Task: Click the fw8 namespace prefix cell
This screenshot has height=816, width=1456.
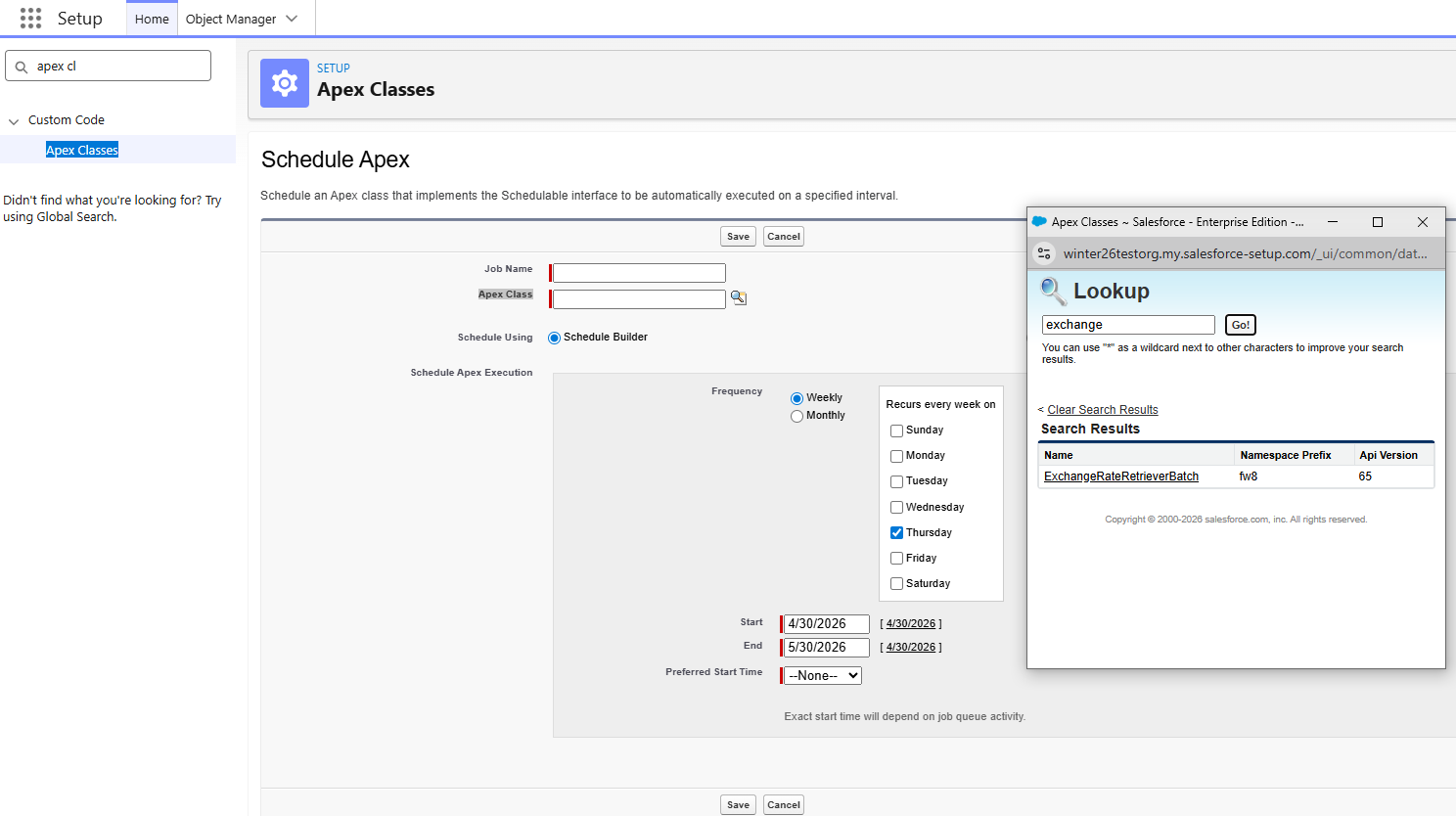Action: pyautogui.click(x=1249, y=476)
